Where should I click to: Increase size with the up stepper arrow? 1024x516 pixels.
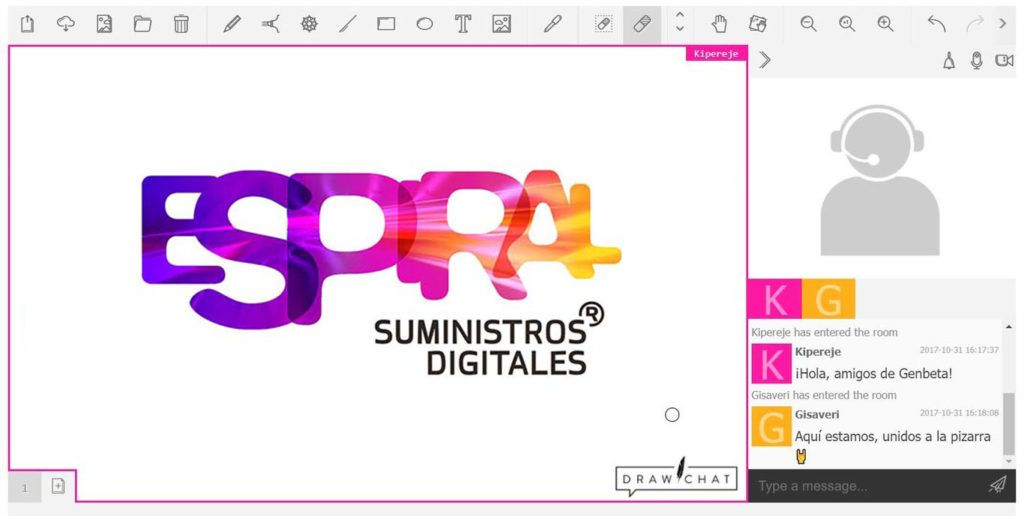[x=680, y=15]
